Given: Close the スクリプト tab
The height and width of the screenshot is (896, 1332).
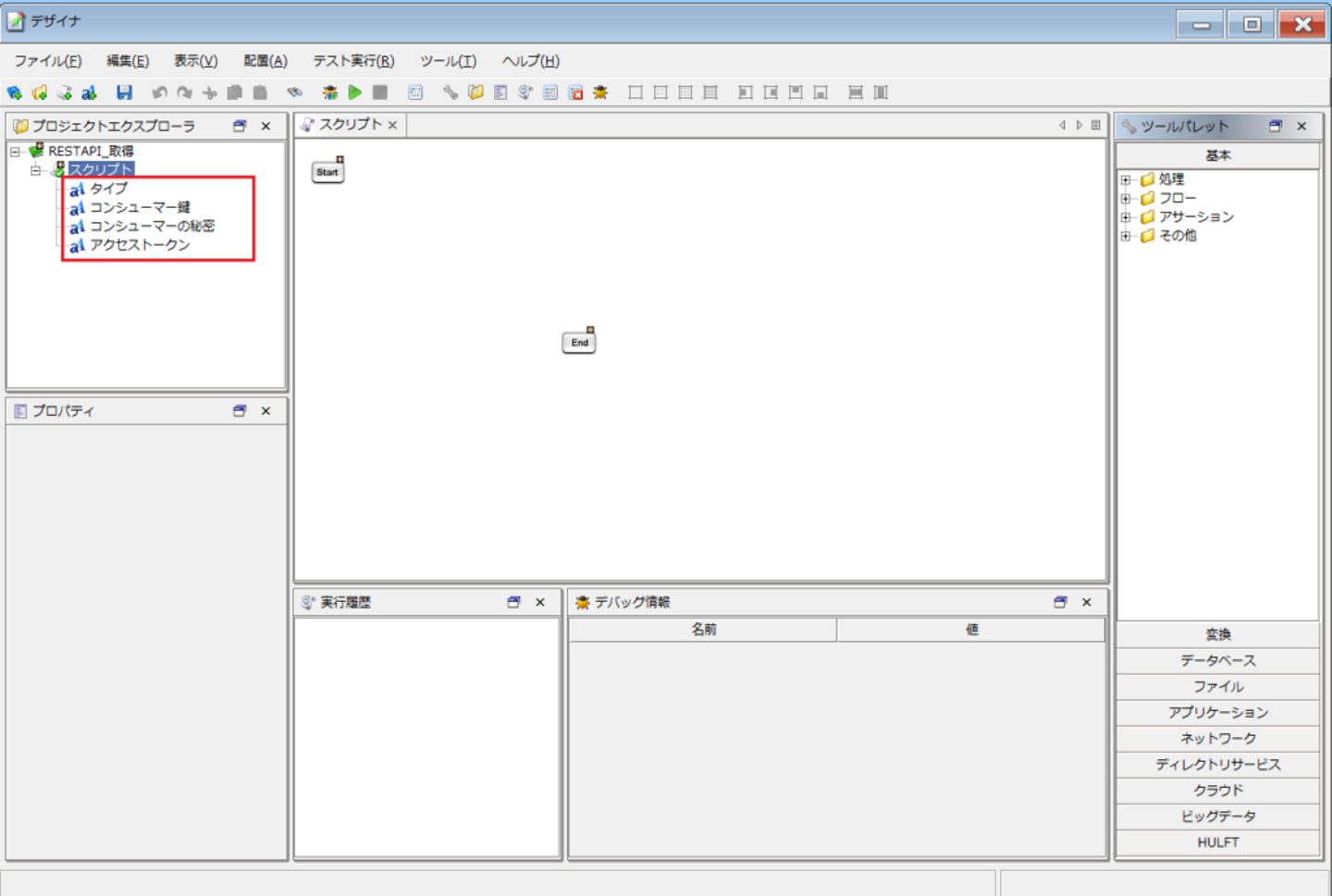Looking at the screenshot, I should point(393,125).
